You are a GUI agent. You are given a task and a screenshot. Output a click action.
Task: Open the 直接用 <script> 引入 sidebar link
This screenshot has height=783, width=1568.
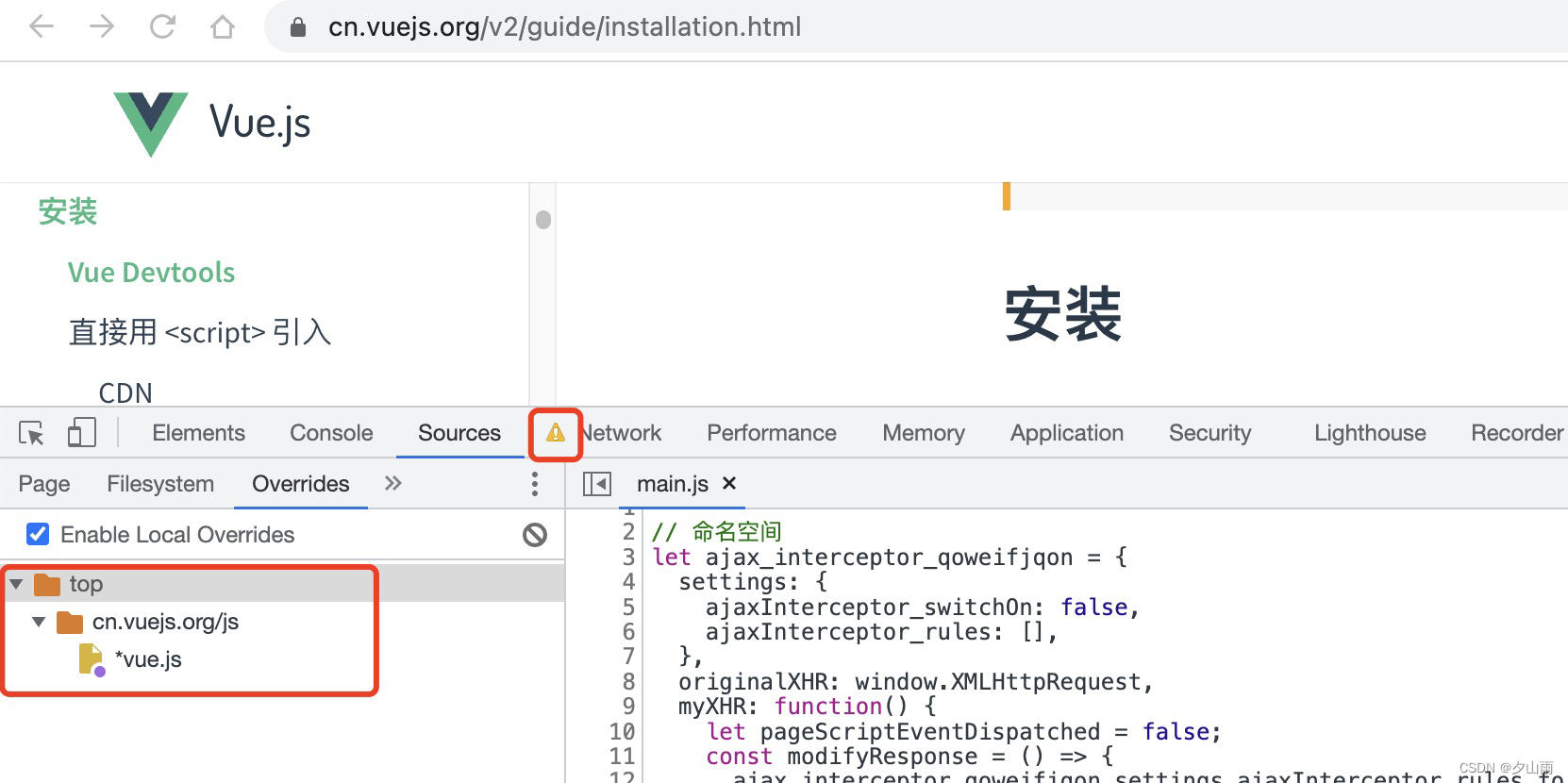pos(200,332)
